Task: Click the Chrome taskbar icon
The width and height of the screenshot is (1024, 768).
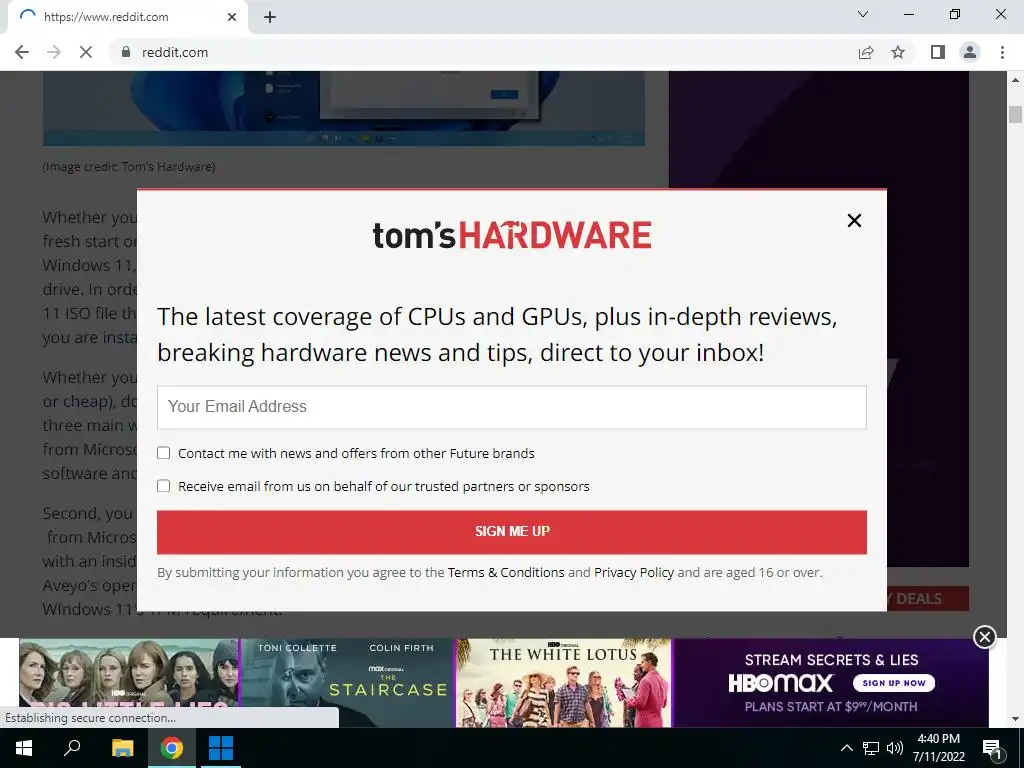Action: tap(172, 748)
